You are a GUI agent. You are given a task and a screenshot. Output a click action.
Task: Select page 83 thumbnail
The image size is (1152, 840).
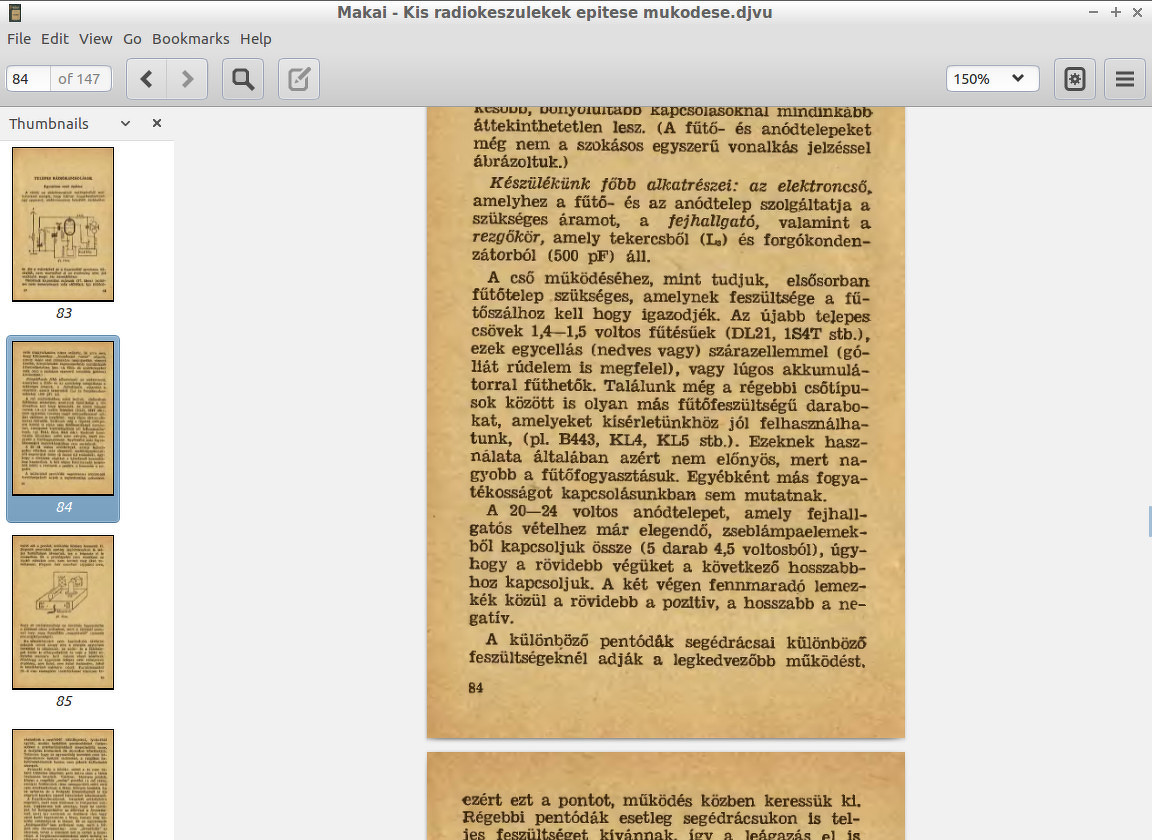[x=63, y=224]
